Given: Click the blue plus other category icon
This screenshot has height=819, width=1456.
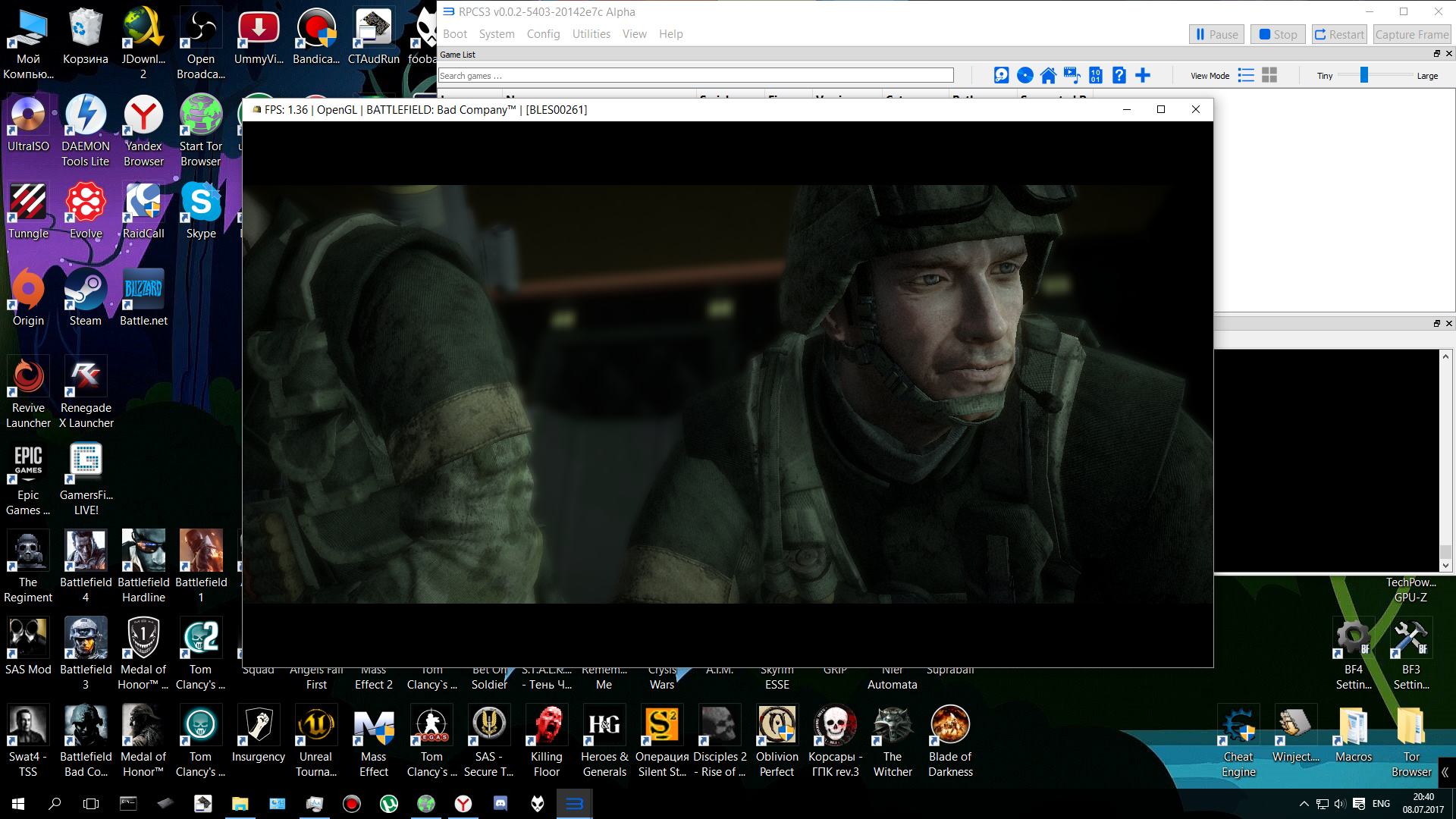Looking at the screenshot, I should pos(1143,75).
